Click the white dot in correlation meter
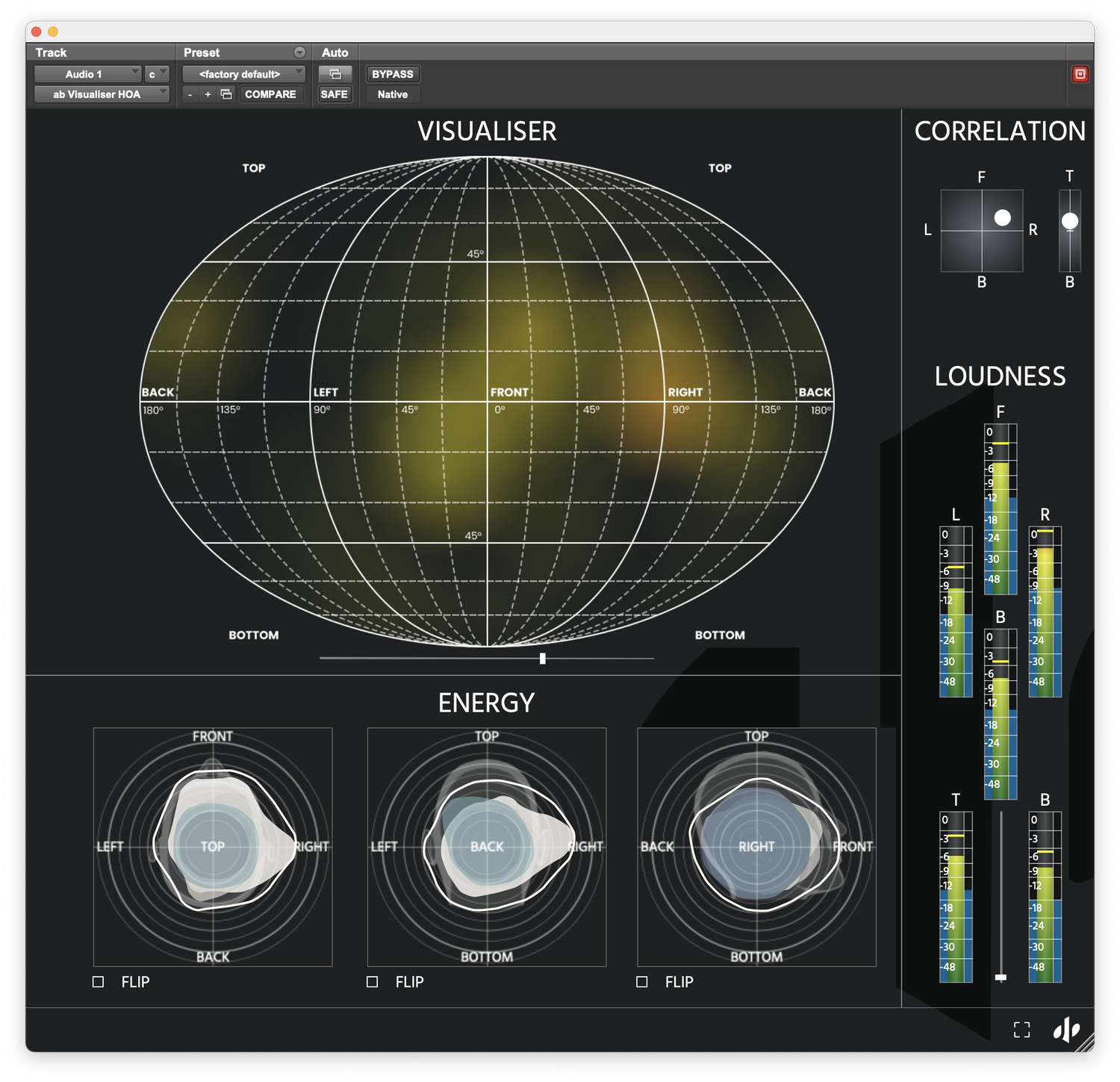 (x=1003, y=217)
